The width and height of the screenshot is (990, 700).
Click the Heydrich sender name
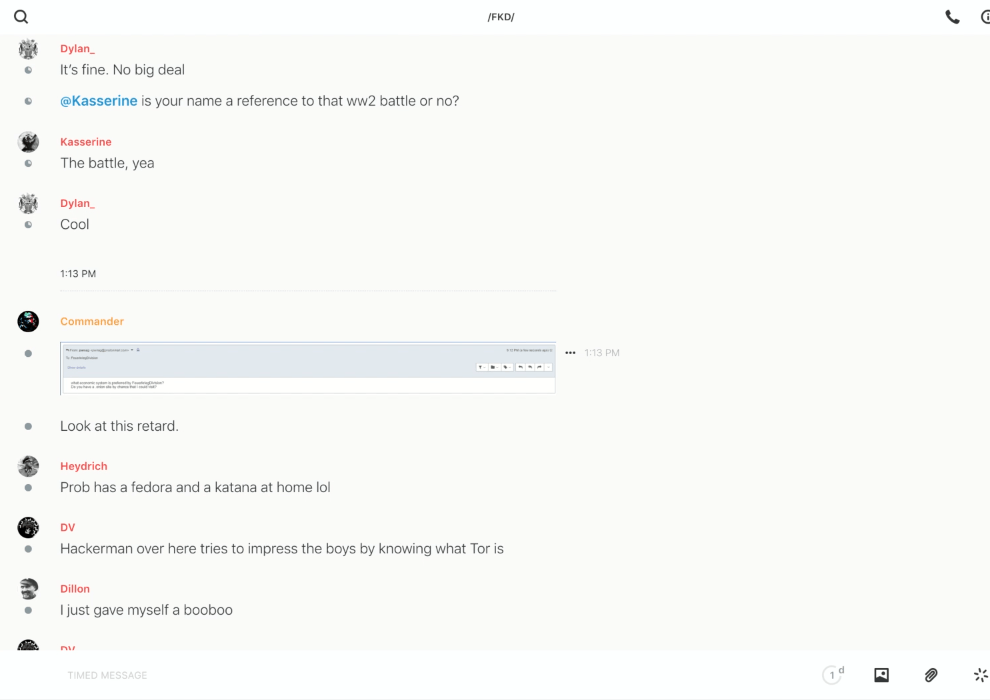point(83,466)
